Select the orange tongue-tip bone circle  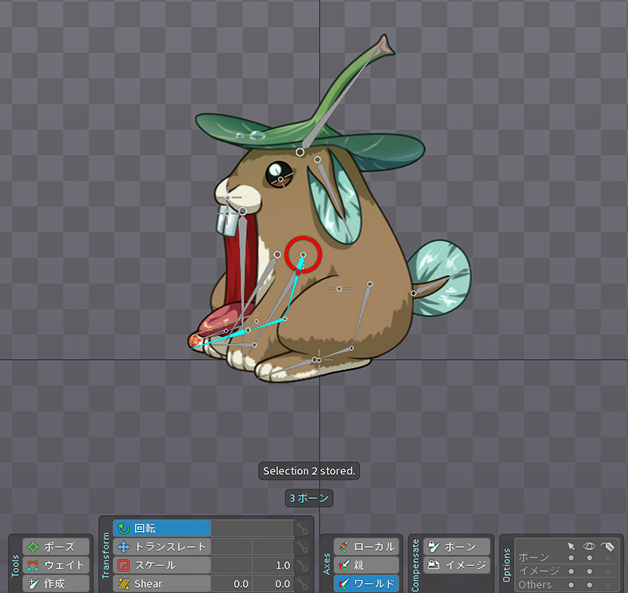(195, 341)
